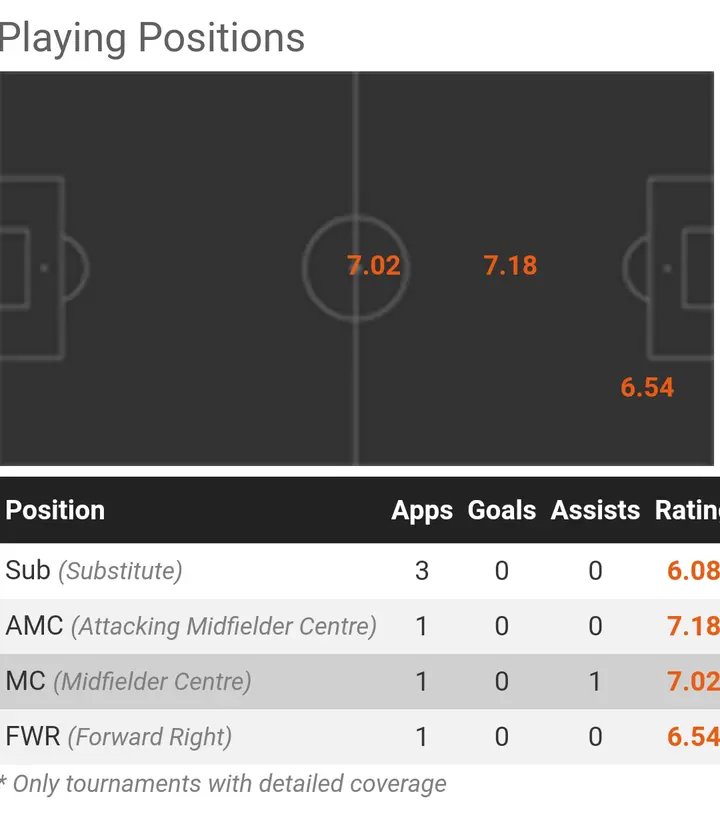Click the Assists value 1 for MC
The height and width of the screenshot is (822, 720).
[595, 682]
